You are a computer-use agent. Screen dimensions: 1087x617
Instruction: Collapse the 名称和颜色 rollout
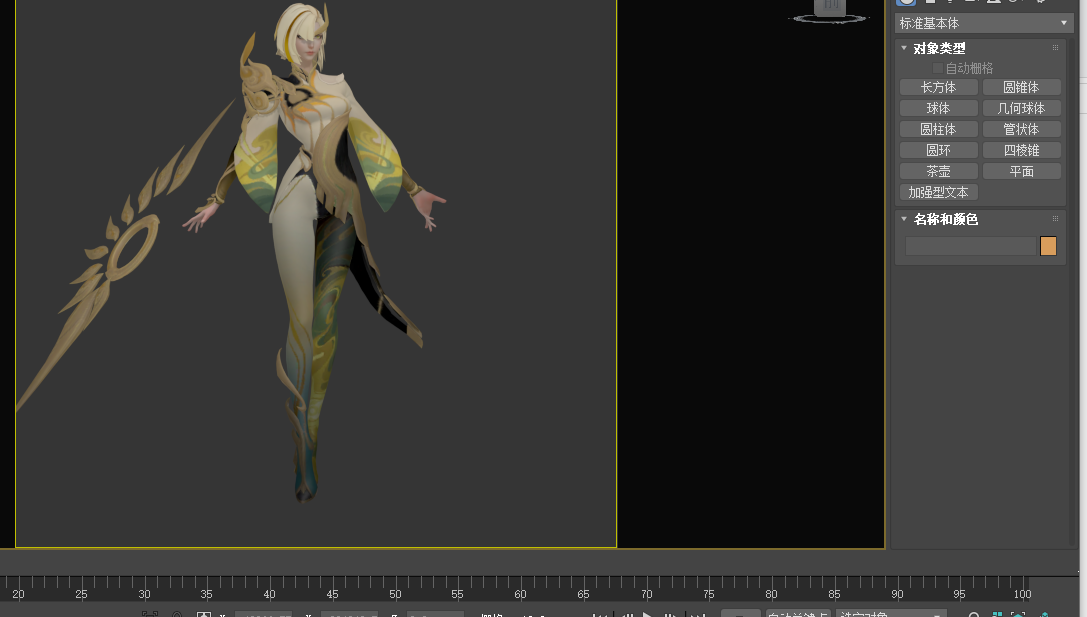[x=904, y=219]
